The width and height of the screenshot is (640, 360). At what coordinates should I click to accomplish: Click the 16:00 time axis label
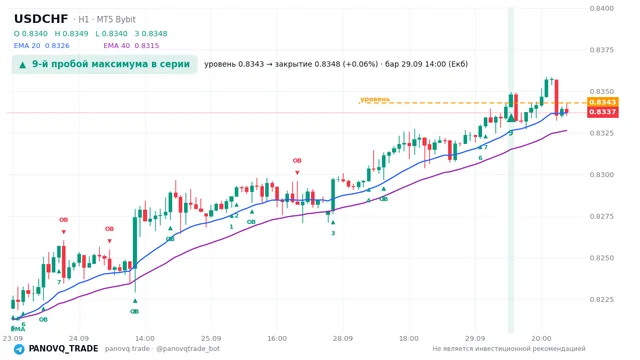pos(277,338)
